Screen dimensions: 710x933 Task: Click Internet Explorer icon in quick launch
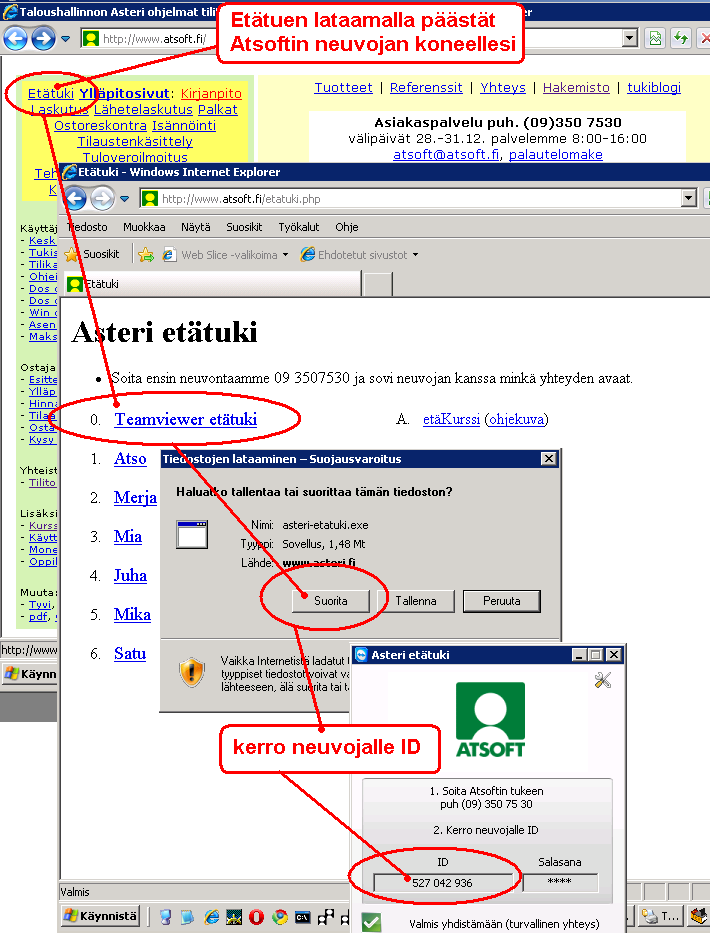(x=211, y=916)
